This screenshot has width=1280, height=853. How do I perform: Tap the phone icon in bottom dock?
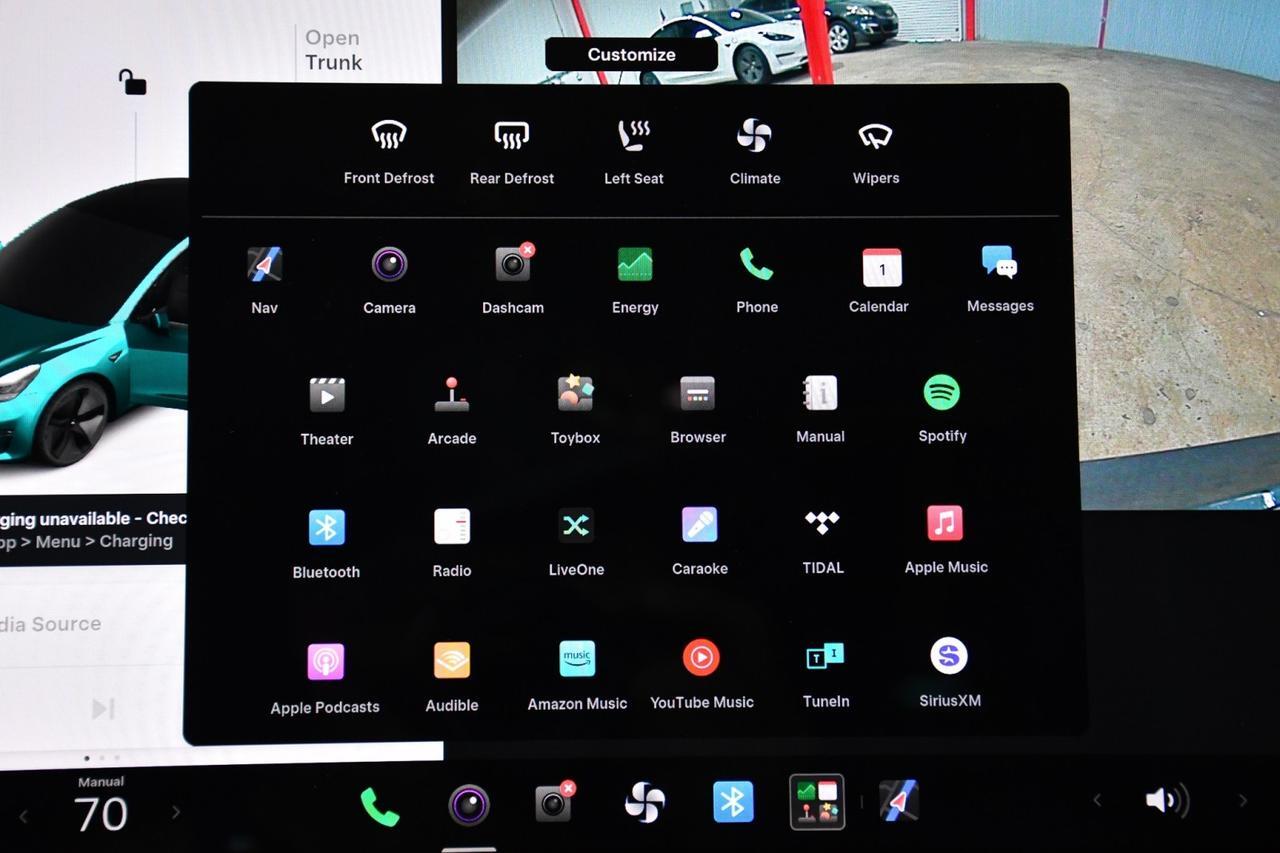point(380,806)
